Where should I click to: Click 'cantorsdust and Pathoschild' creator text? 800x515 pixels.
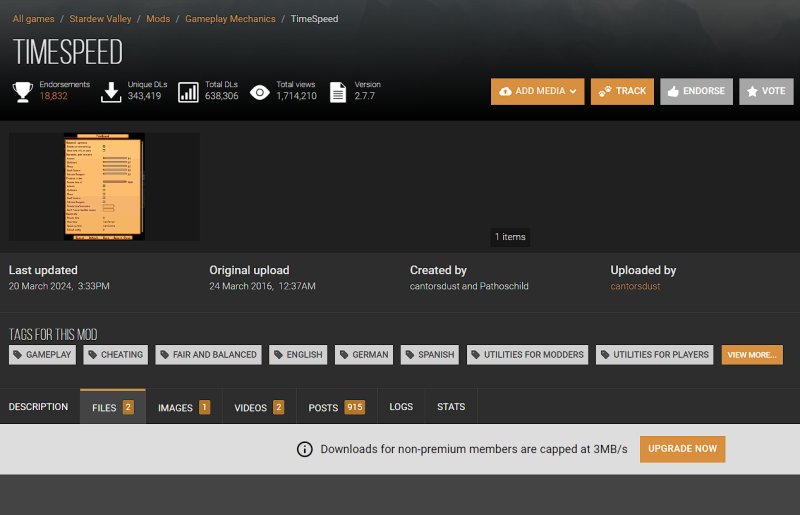(469, 286)
